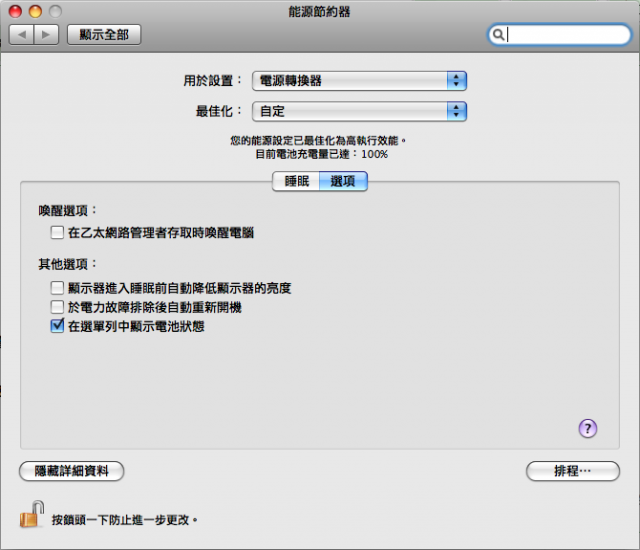This screenshot has width=640, height=550.
Task: Click the forward navigation arrow
Action: [x=46, y=35]
